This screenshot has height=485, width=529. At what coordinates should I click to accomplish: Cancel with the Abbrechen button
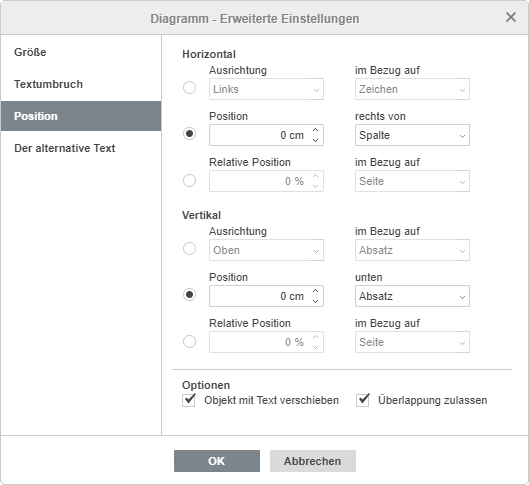pyautogui.click(x=313, y=461)
